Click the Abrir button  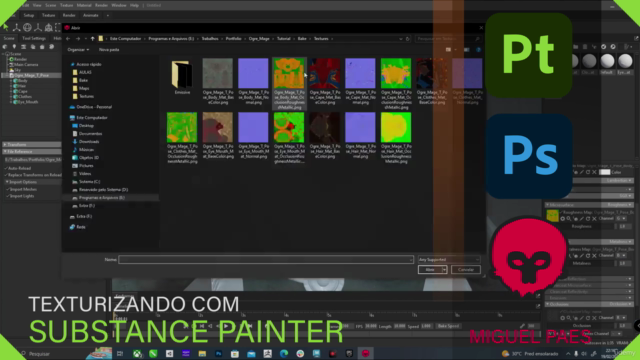(x=429, y=270)
